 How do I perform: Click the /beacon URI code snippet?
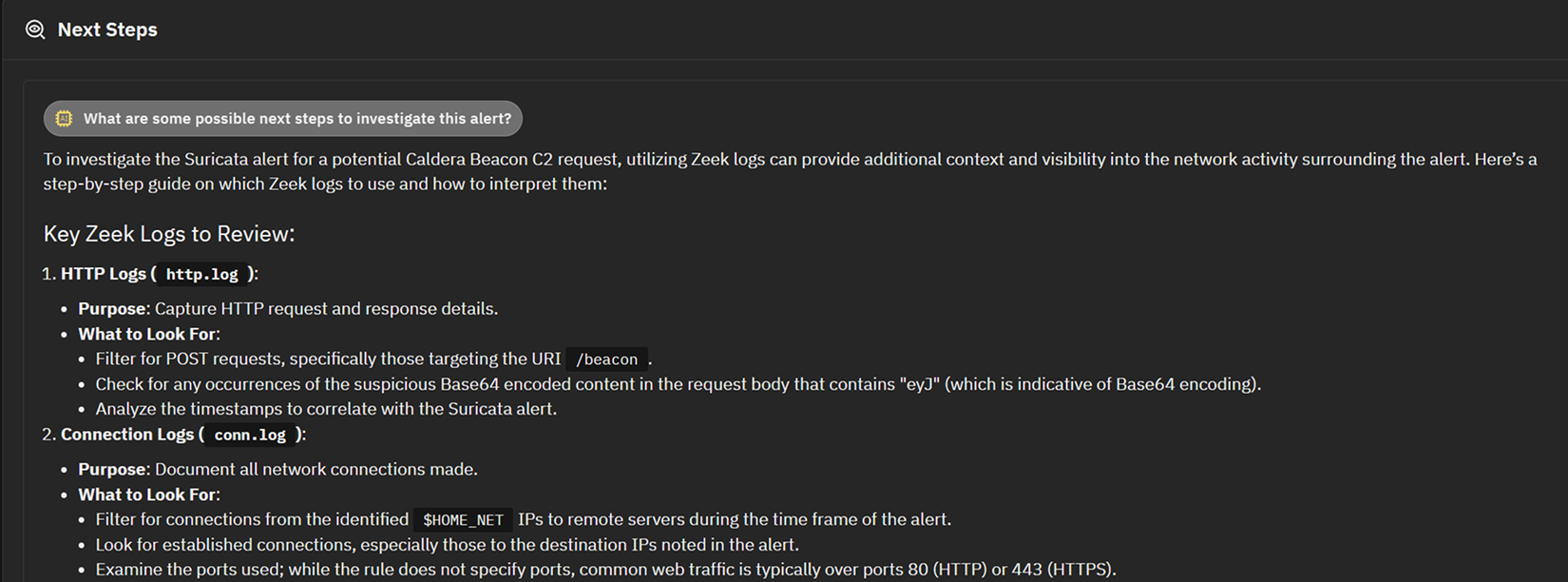tap(606, 359)
